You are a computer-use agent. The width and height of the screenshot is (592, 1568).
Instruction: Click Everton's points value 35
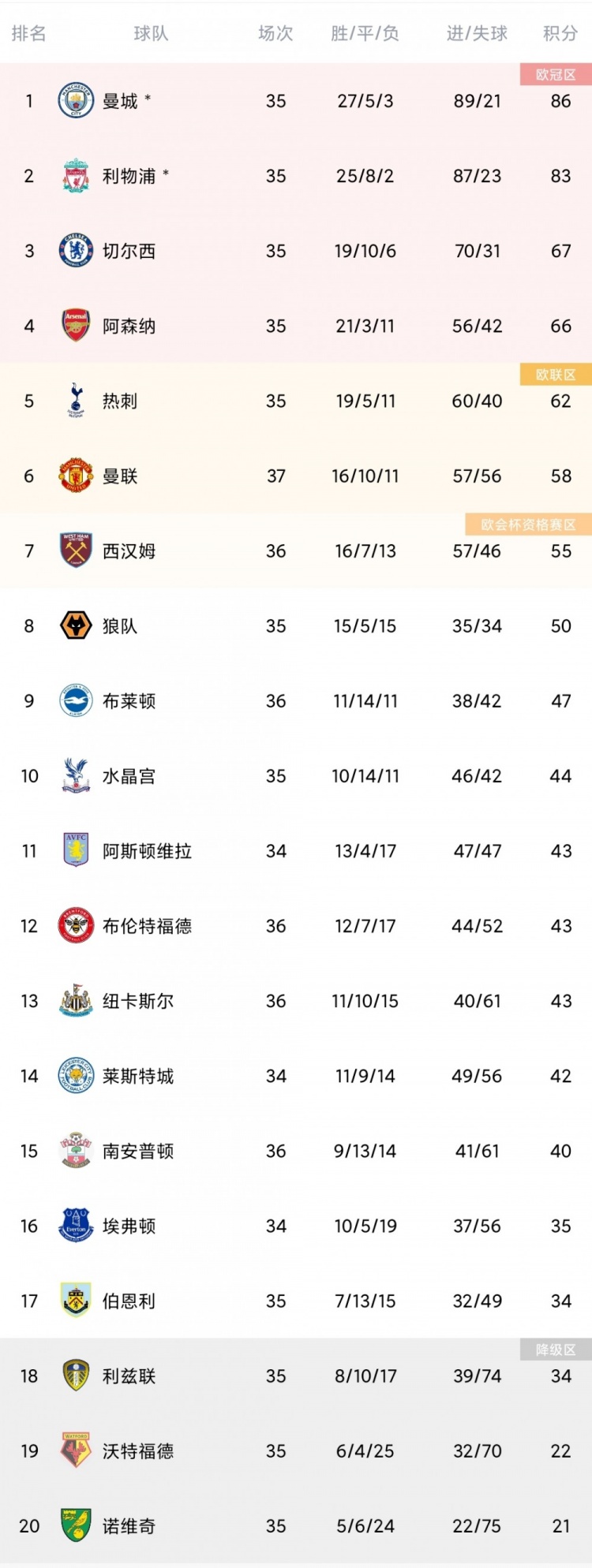[560, 1226]
